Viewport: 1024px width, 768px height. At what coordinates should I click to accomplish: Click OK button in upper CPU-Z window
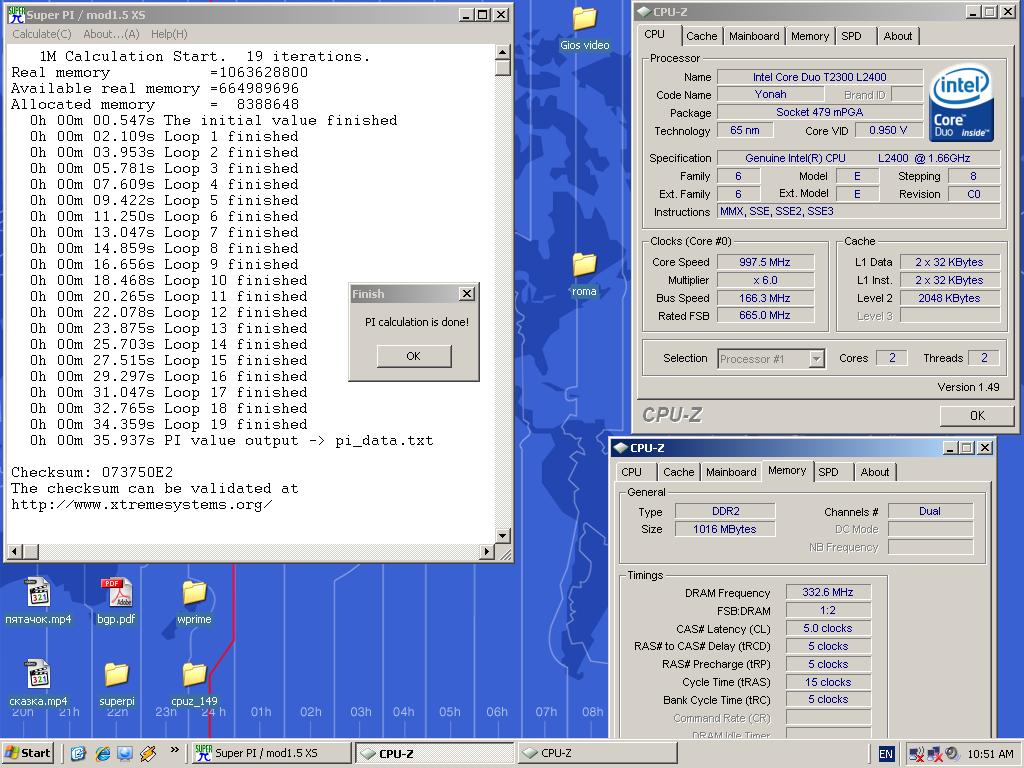977,415
